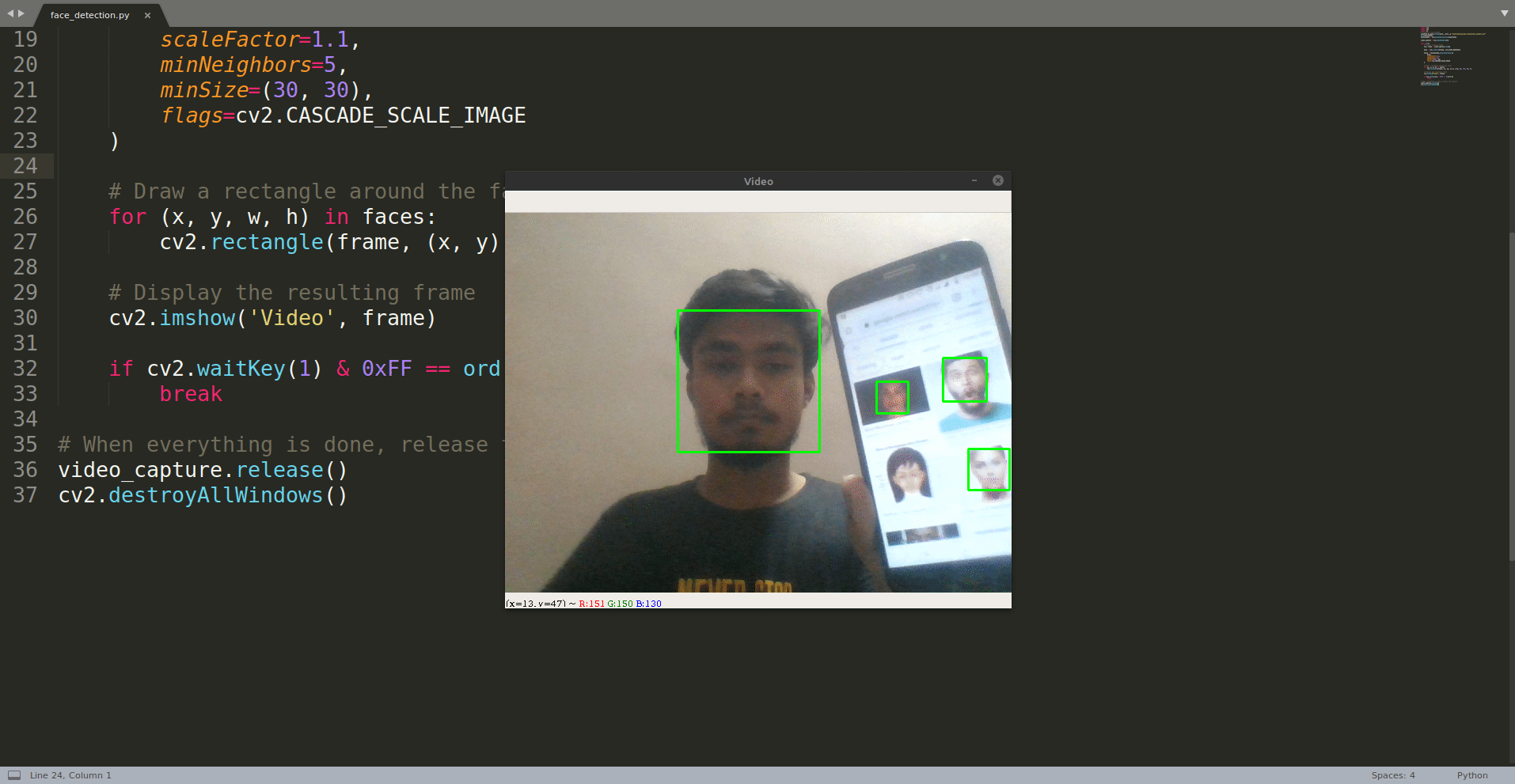Open the tab overflow triangle in the top-right
1515x784 pixels.
[x=1503, y=13]
